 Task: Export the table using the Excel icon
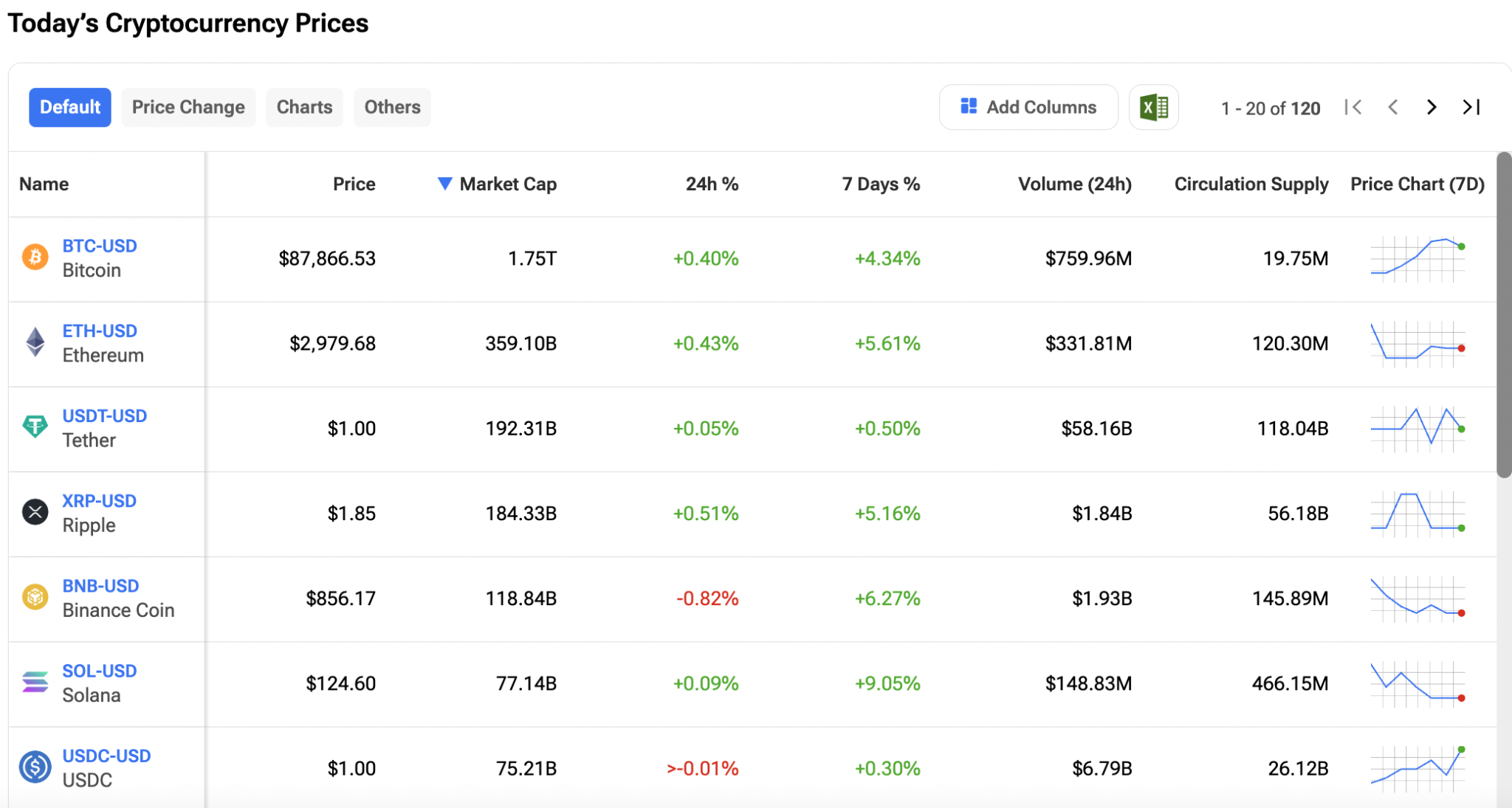click(x=1154, y=107)
